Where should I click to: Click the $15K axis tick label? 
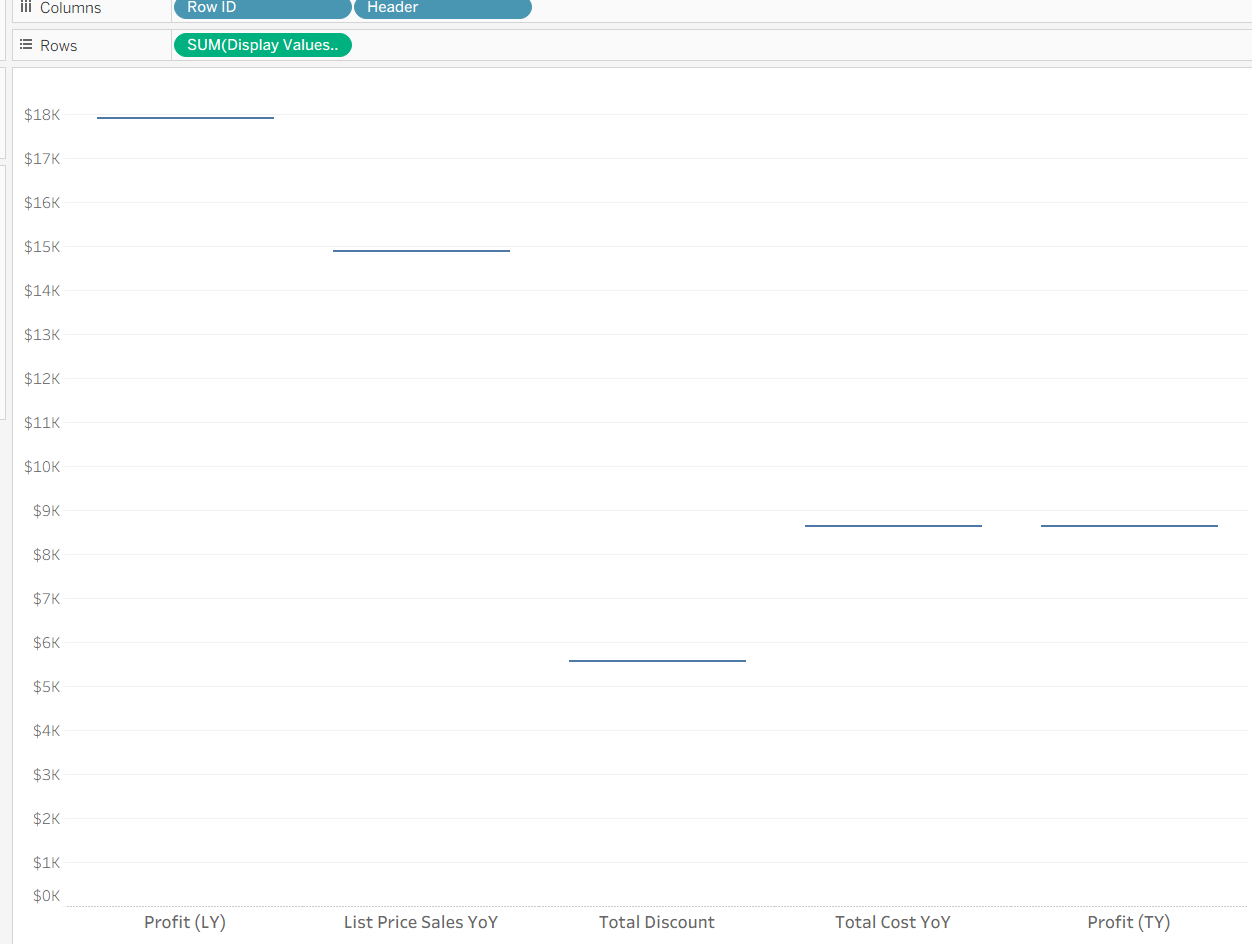(42, 247)
